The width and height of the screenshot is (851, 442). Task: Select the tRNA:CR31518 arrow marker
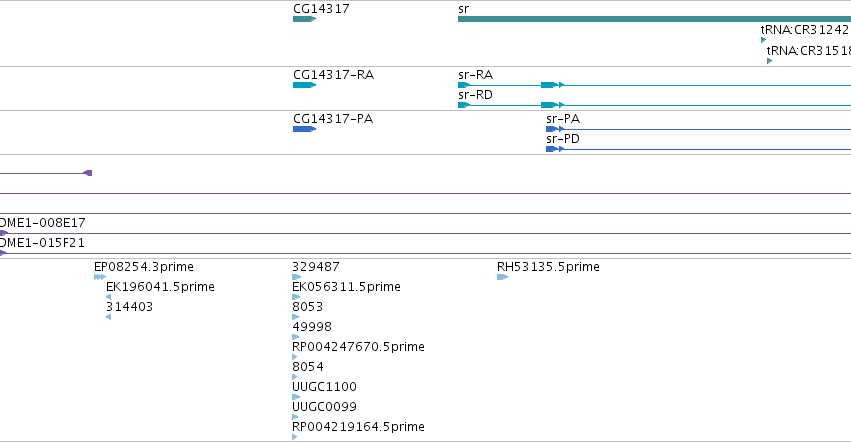click(x=770, y=61)
